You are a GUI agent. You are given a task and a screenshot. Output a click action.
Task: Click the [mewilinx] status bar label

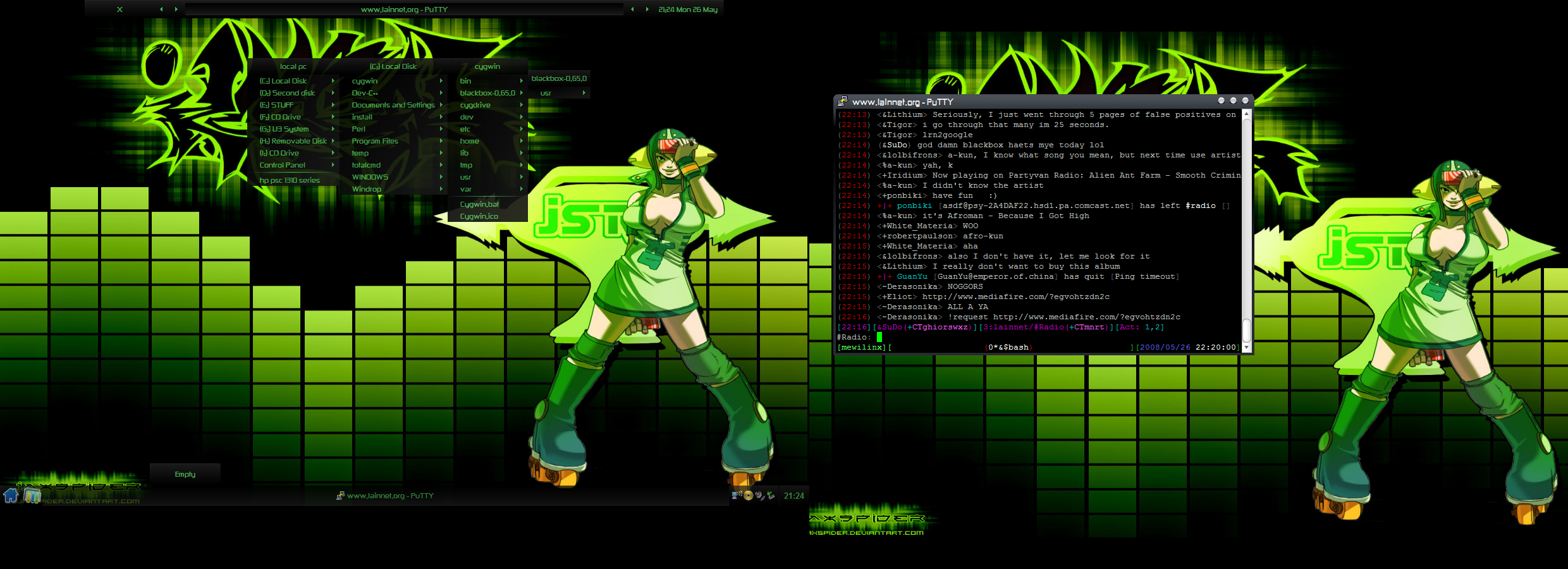pyautogui.click(x=861, y=347)
